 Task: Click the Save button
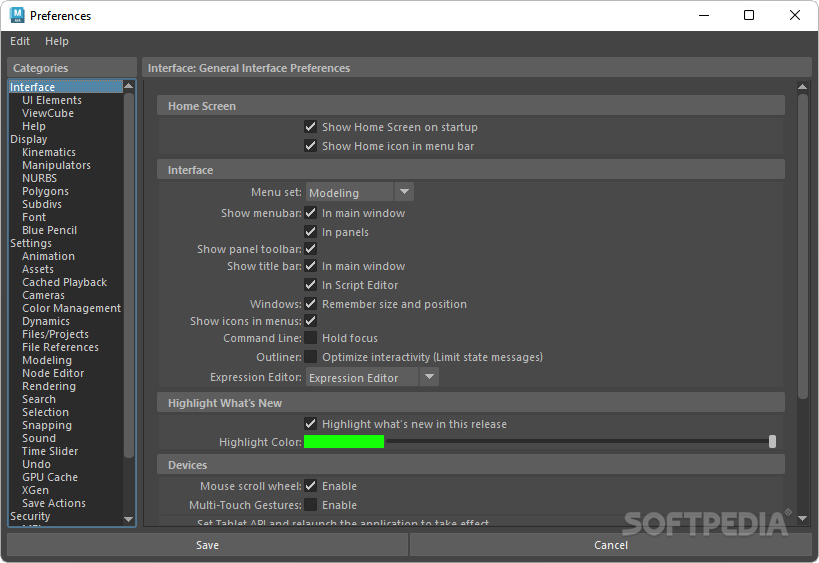207,545
